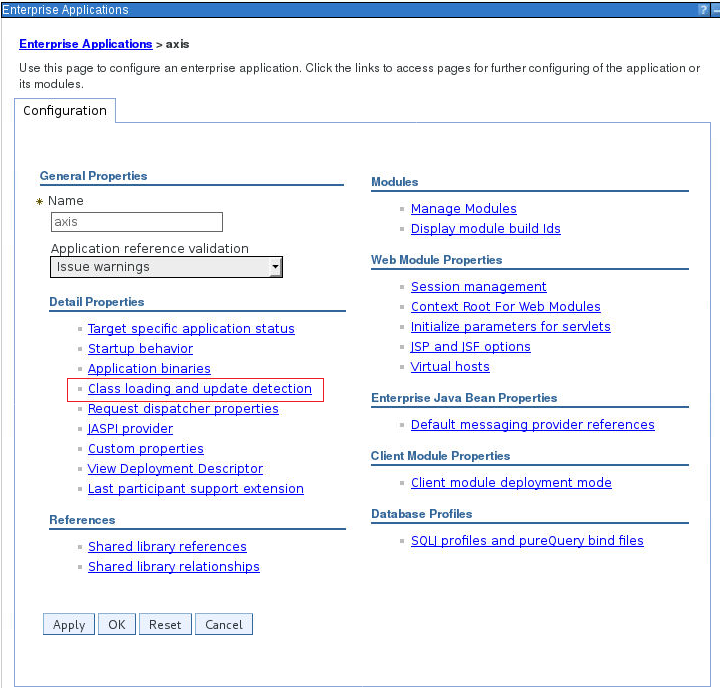
Task: Open Context Root For Web Modules link
Action: 506,307
